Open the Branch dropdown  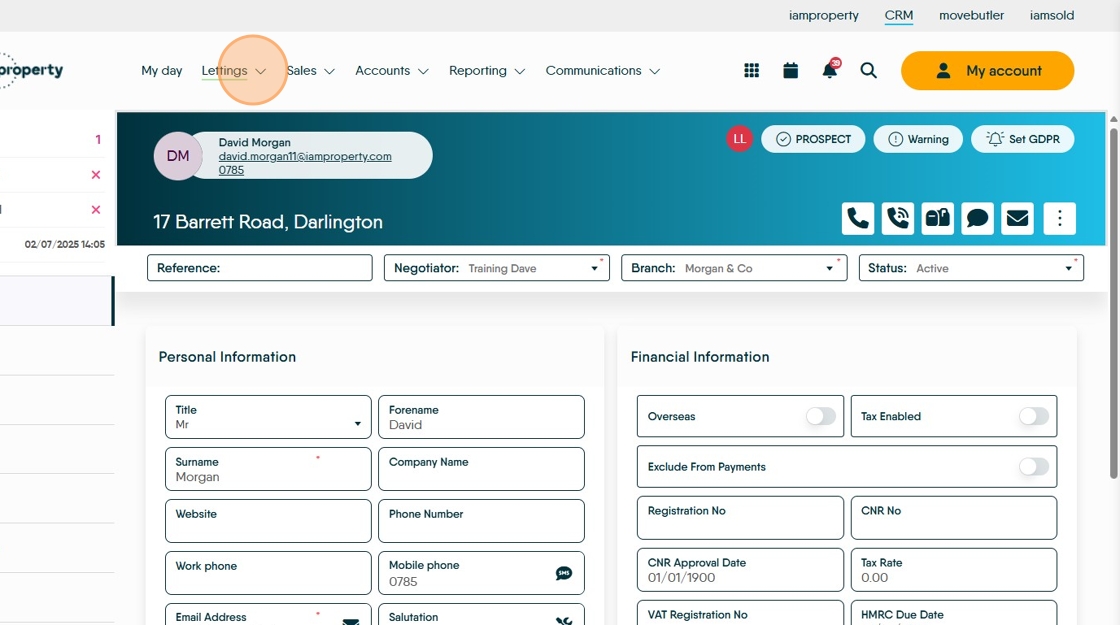(x=734, y=268)
